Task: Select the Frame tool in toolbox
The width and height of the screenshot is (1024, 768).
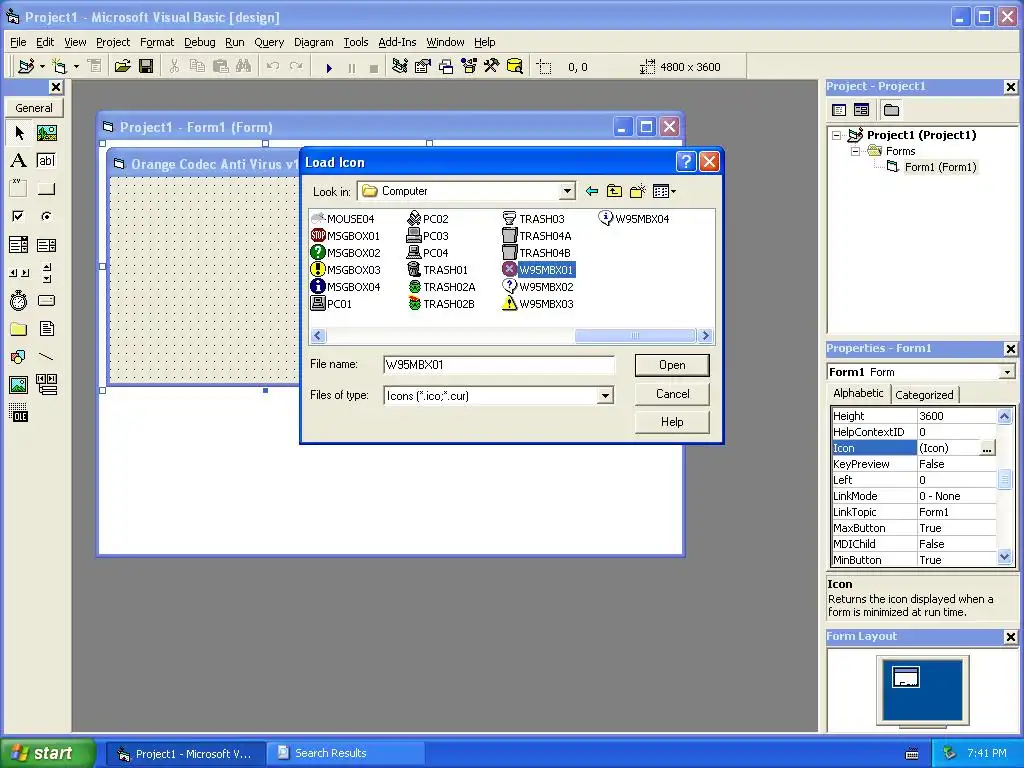Action: pyautogui.click(x=19, y=189)
